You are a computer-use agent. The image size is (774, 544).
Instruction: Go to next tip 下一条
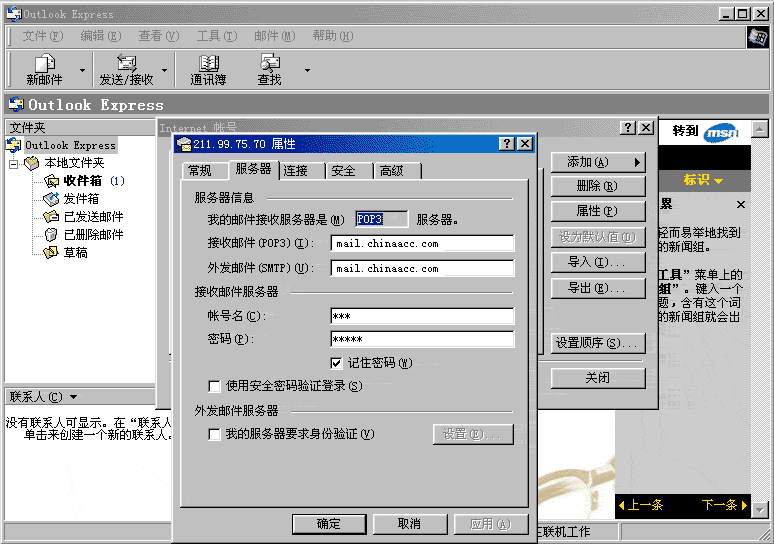[x=725, y=505]
